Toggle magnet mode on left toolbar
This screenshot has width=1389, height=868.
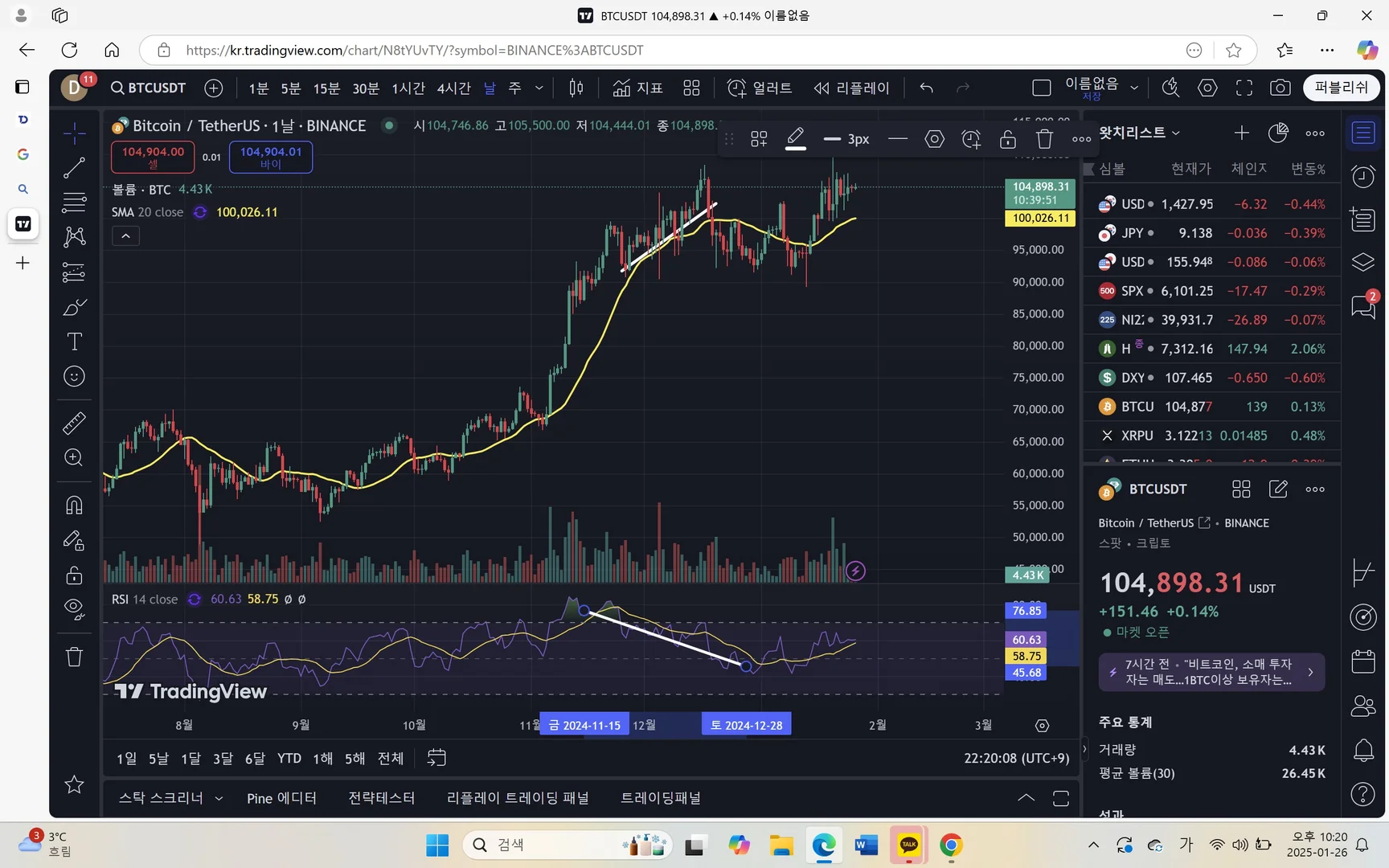(74, 505)
